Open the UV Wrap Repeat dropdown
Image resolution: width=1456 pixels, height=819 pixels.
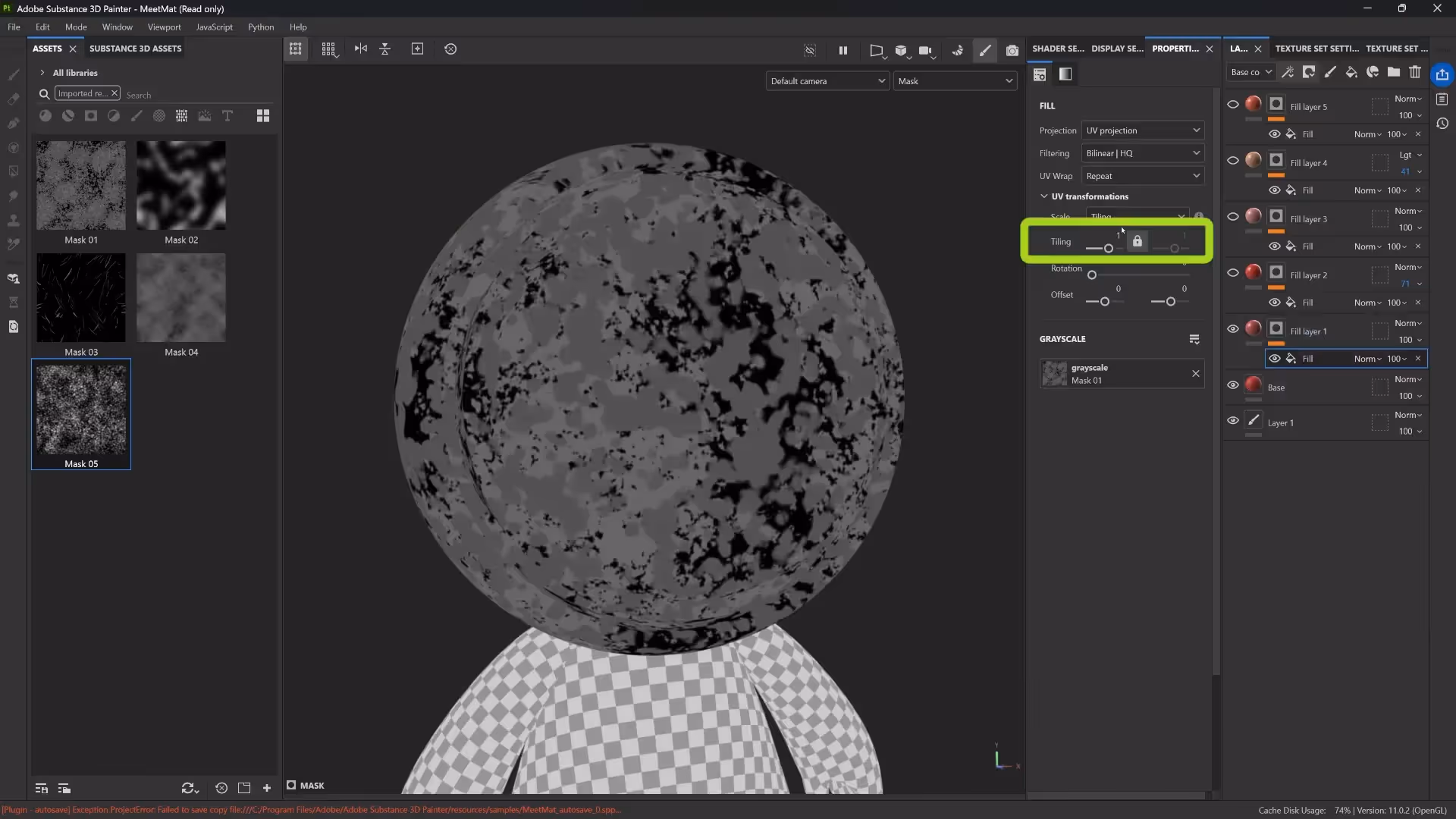[x=1143, y=176]
